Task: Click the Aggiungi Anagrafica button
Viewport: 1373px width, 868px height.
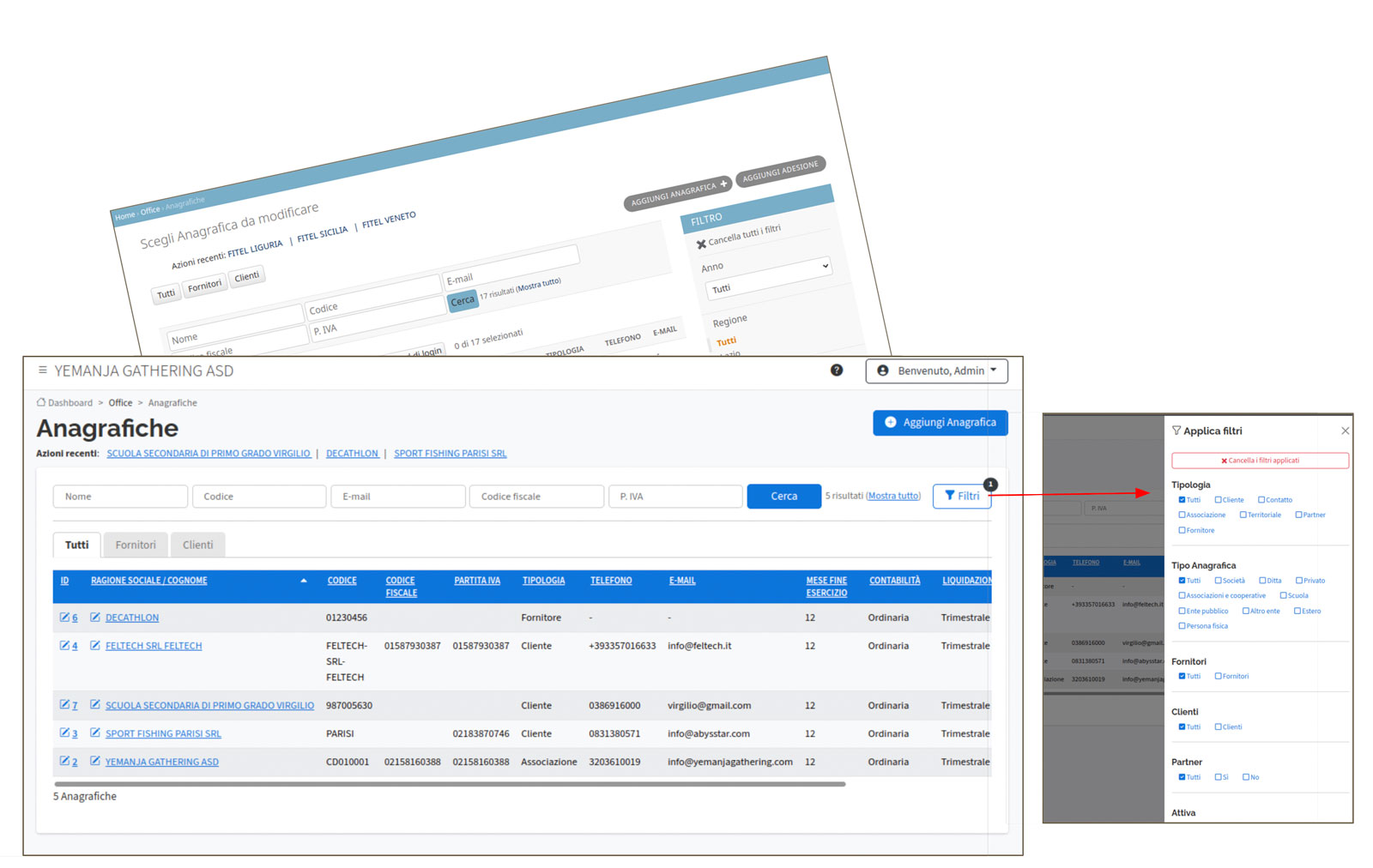Action: tap(940, 423)
